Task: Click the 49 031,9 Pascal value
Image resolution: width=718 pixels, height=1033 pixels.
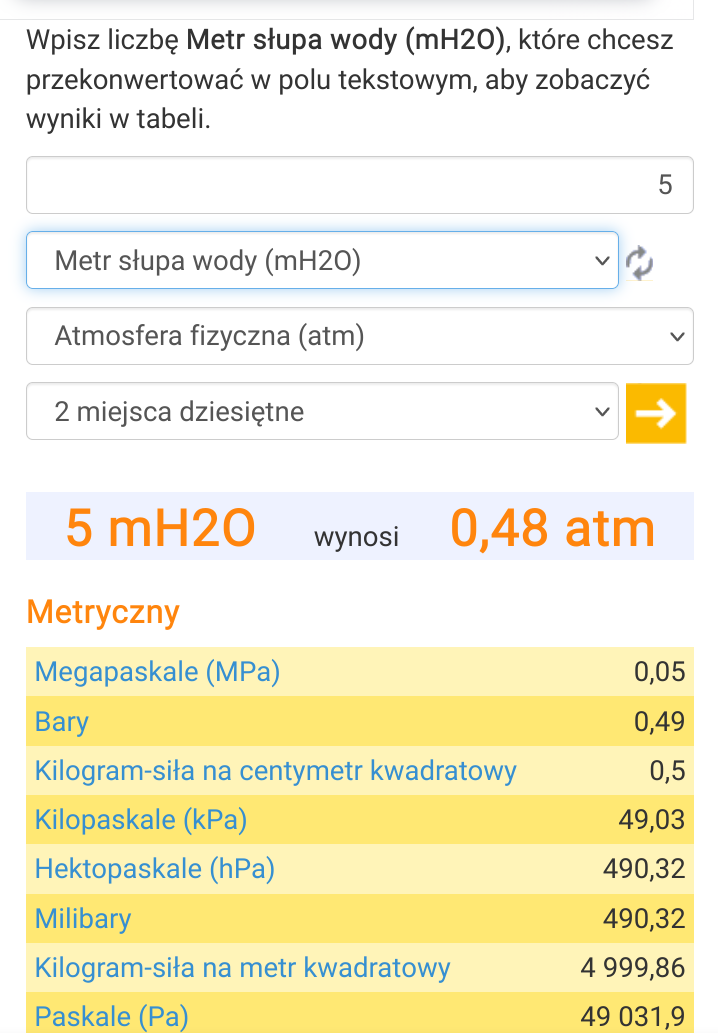Action: (x=635, y=1017)
